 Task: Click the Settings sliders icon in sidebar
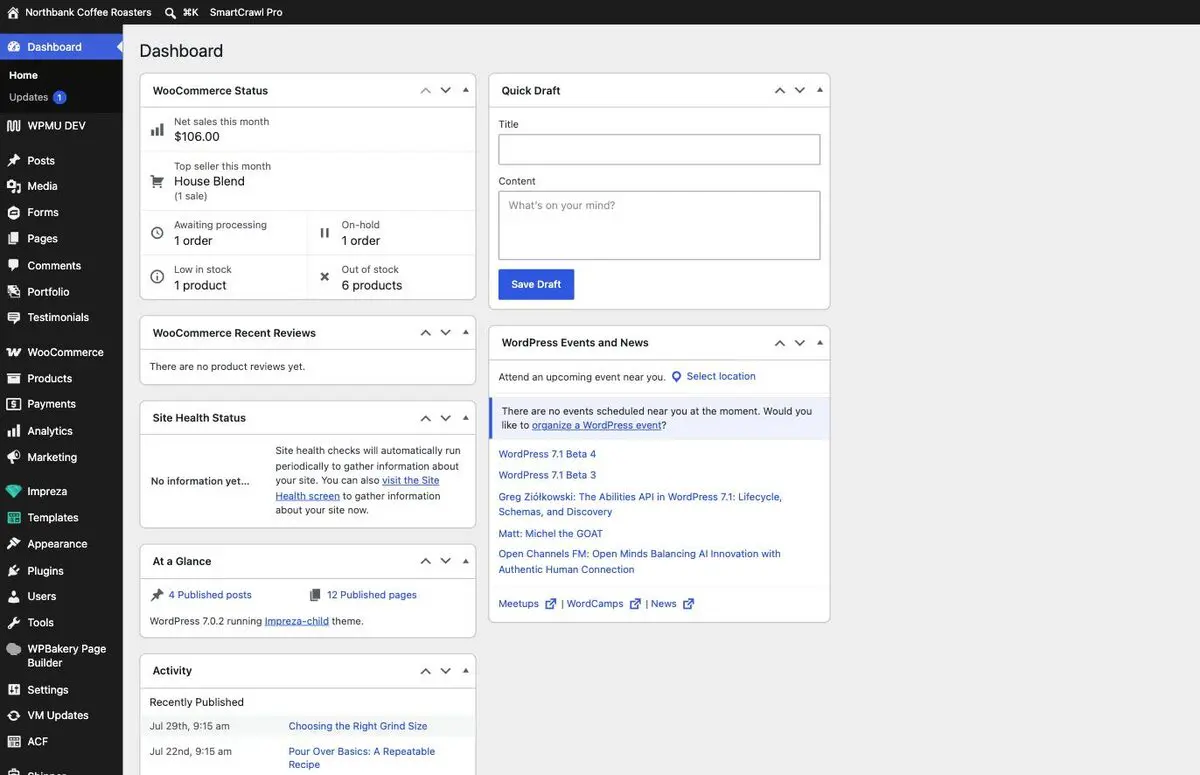coord(13,690)
